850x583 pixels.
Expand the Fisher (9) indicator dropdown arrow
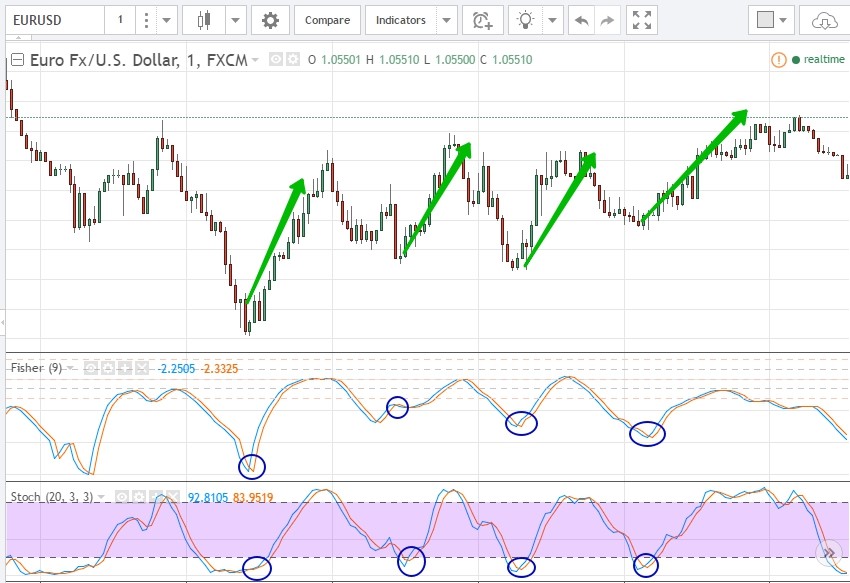[x=70, y=368]
